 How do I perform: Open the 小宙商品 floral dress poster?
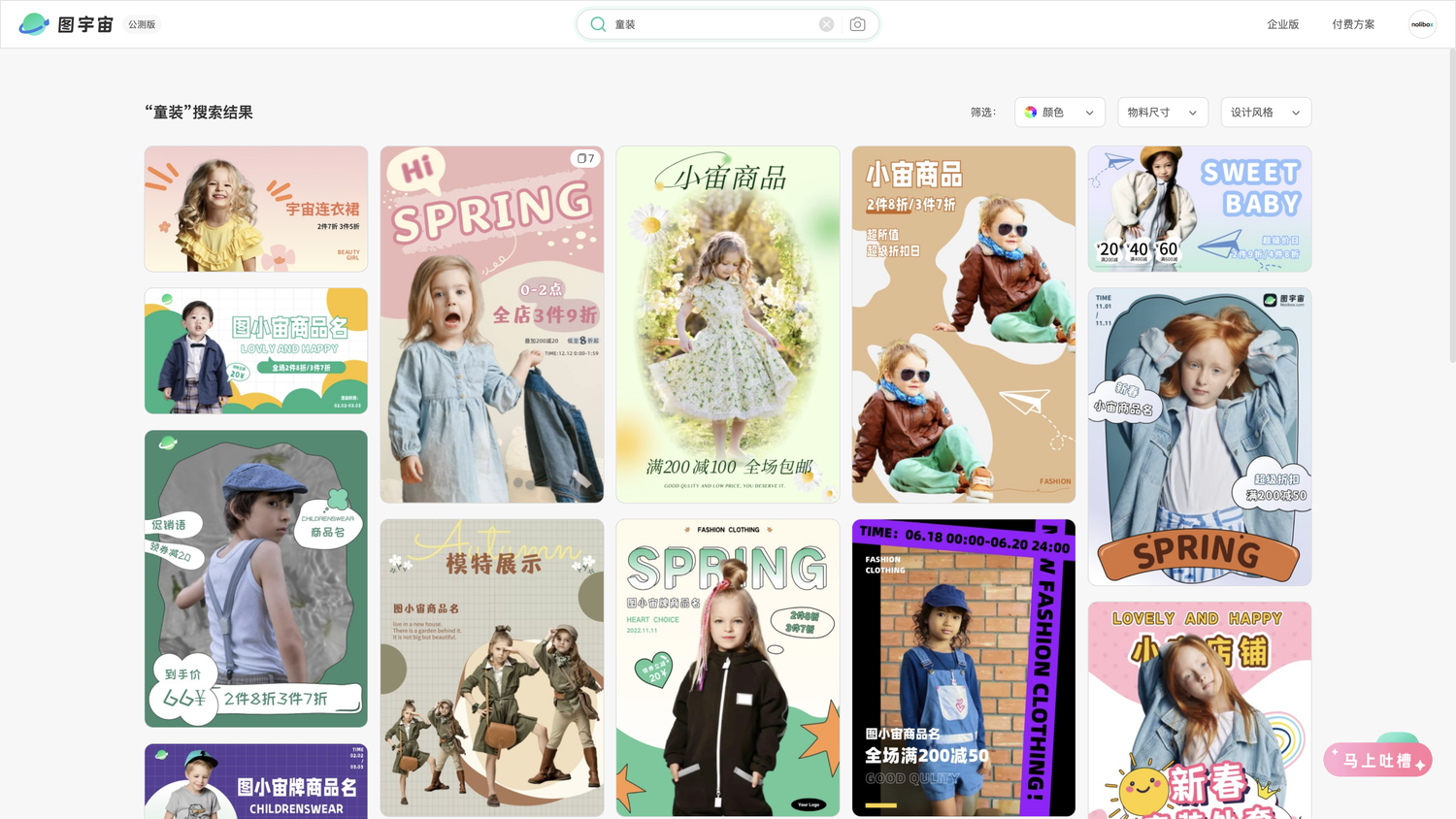click(728, 324)
